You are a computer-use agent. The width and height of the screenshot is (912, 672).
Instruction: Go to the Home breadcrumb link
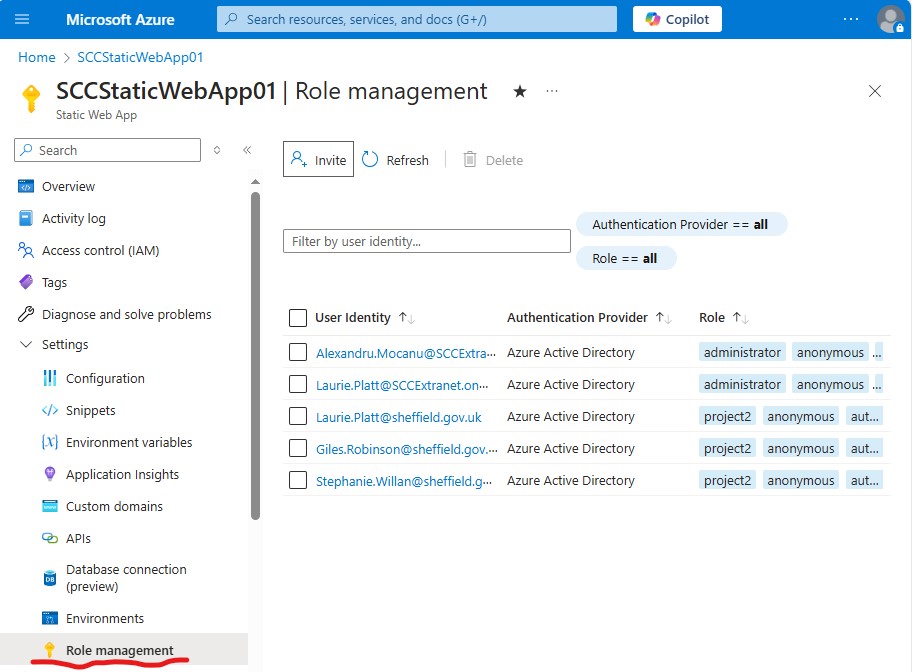click(x=37, y=57)
